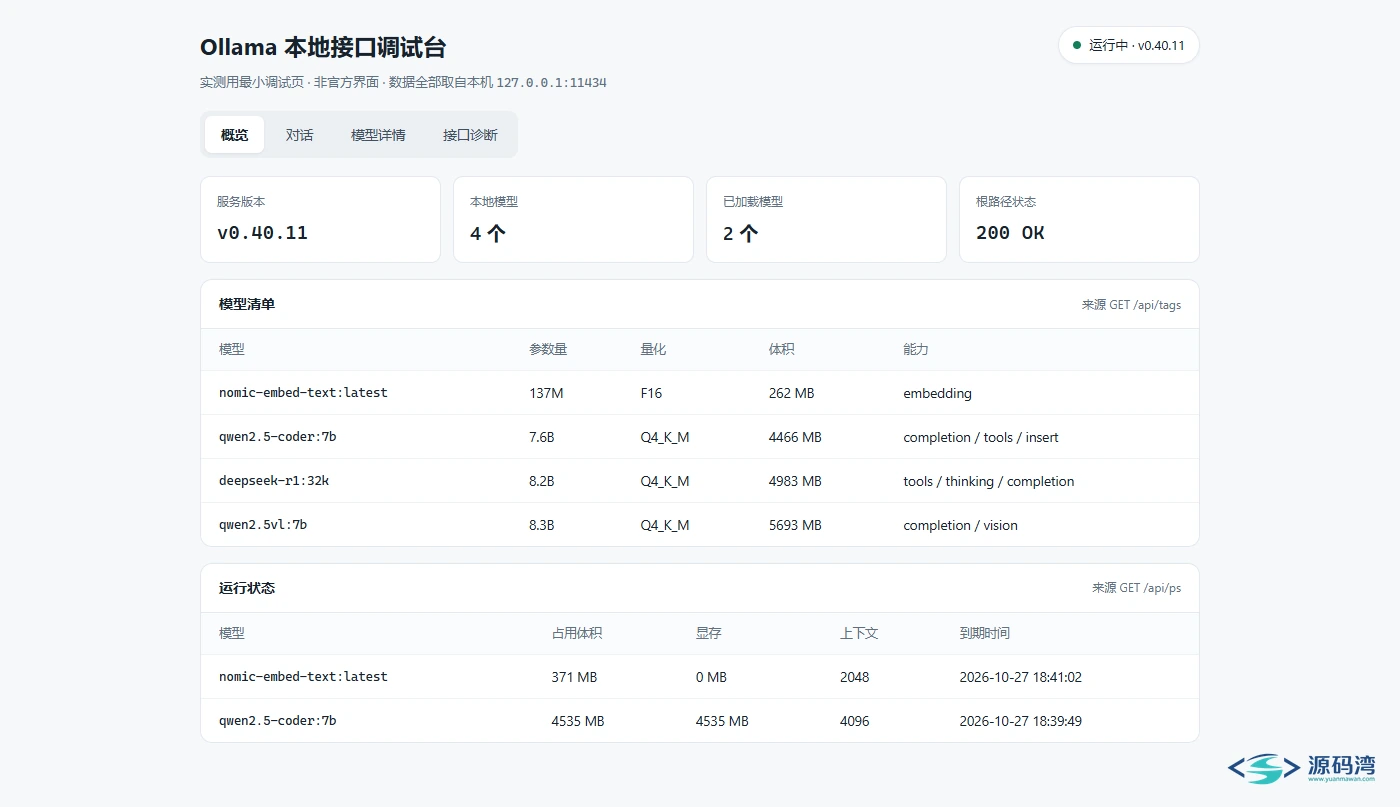Select qwen2.5-coder:7b in 运行状态 table

(x=700, y=721)
